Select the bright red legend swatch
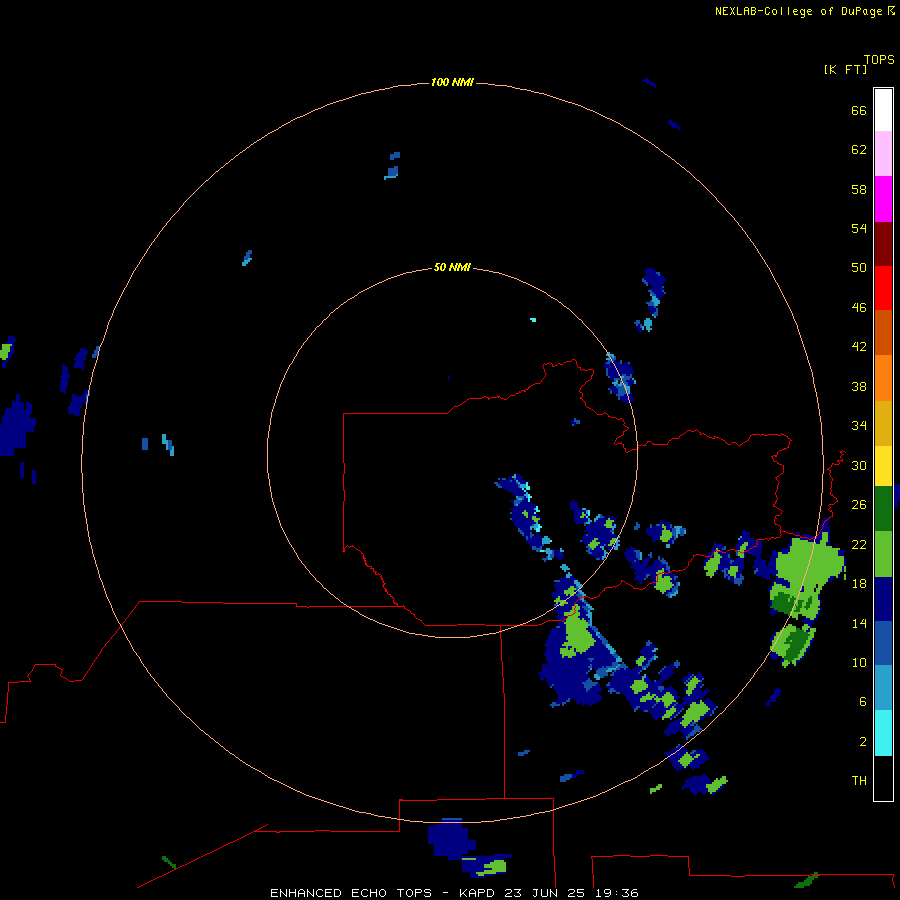900x900 pixels. [x=883, y=288]
